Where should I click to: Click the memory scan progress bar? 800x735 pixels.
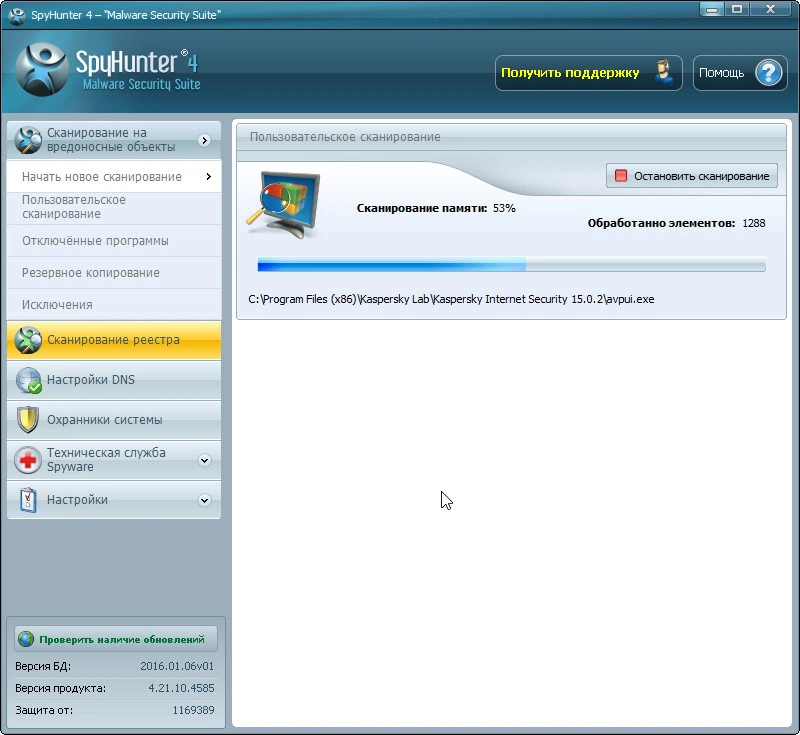coord(511,265)
